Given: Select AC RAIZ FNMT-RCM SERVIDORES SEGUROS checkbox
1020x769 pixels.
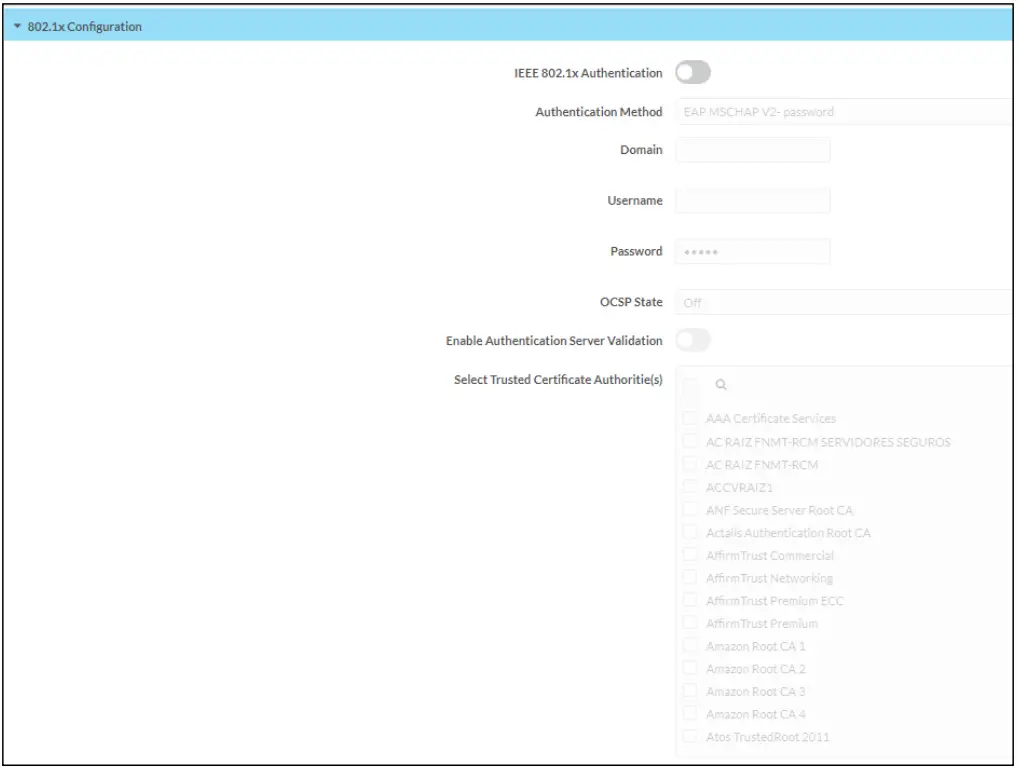Looking at the screenshot, I should (690, 442).
